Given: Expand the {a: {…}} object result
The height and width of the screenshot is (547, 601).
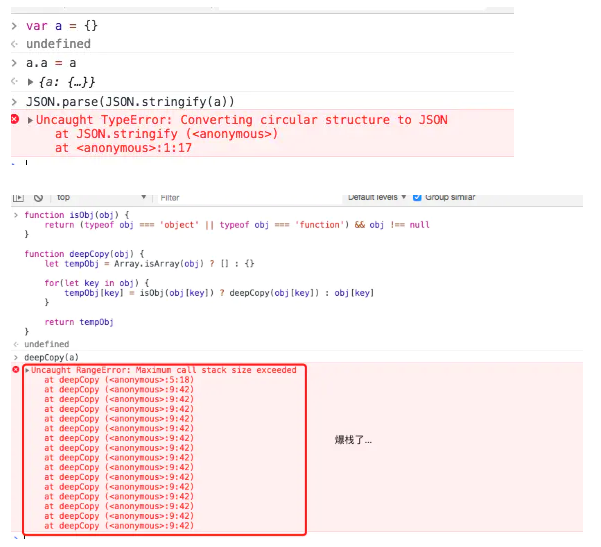Looking at the screenshot, I should pyautogui.click(x=30, y=82).
